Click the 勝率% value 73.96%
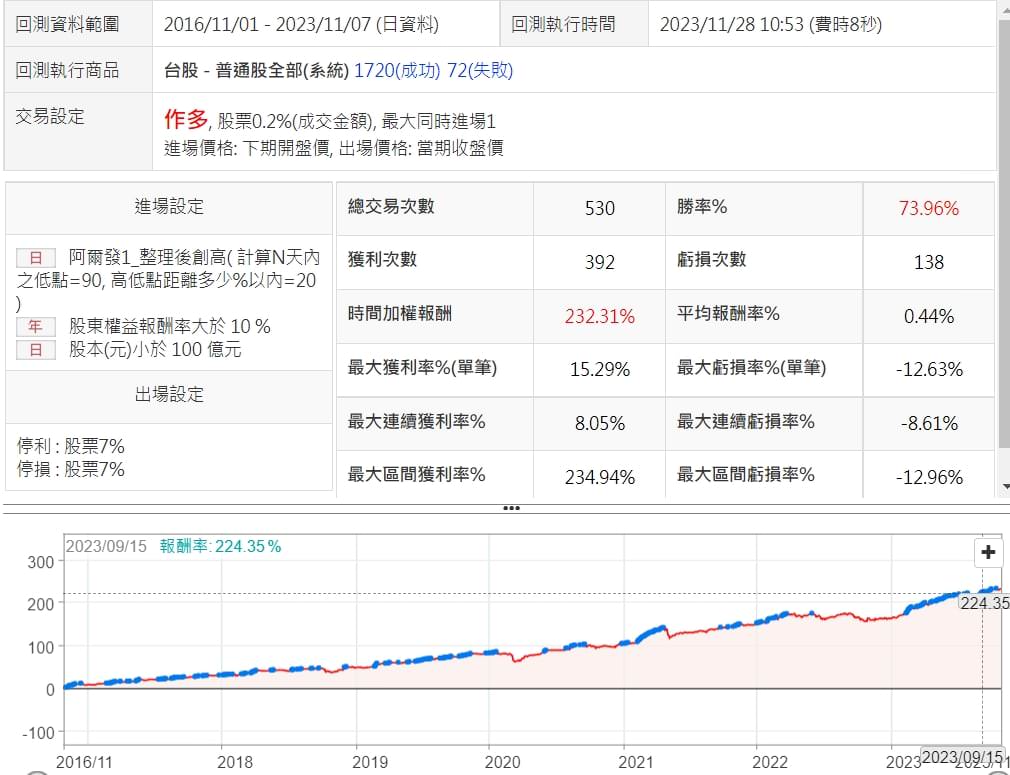Image resolution: width=1010 pixels, height=775 pixels. (928, 208)
